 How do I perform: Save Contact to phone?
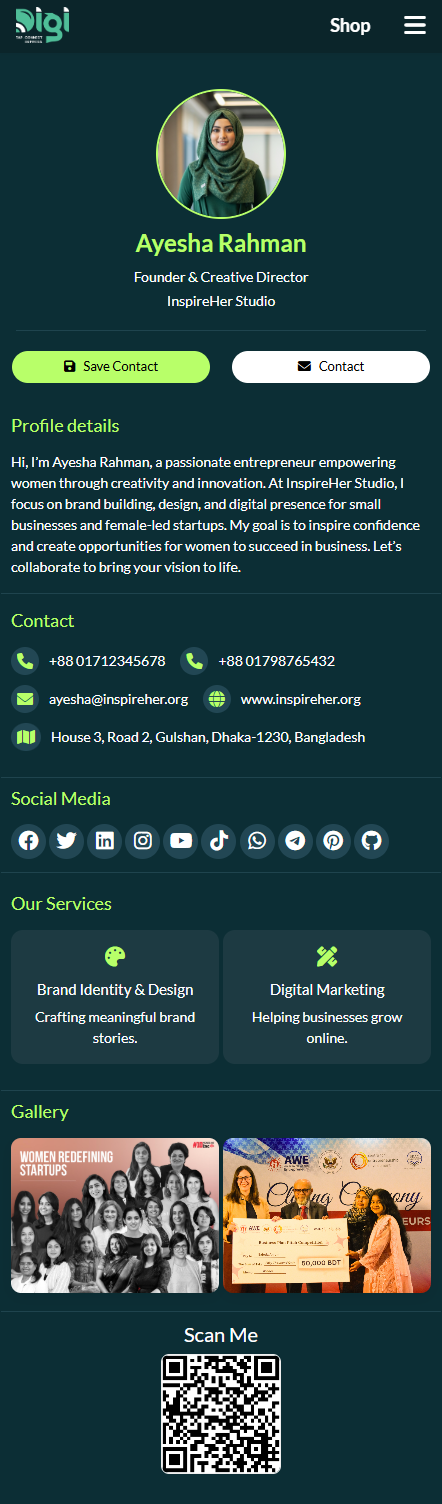111,367
